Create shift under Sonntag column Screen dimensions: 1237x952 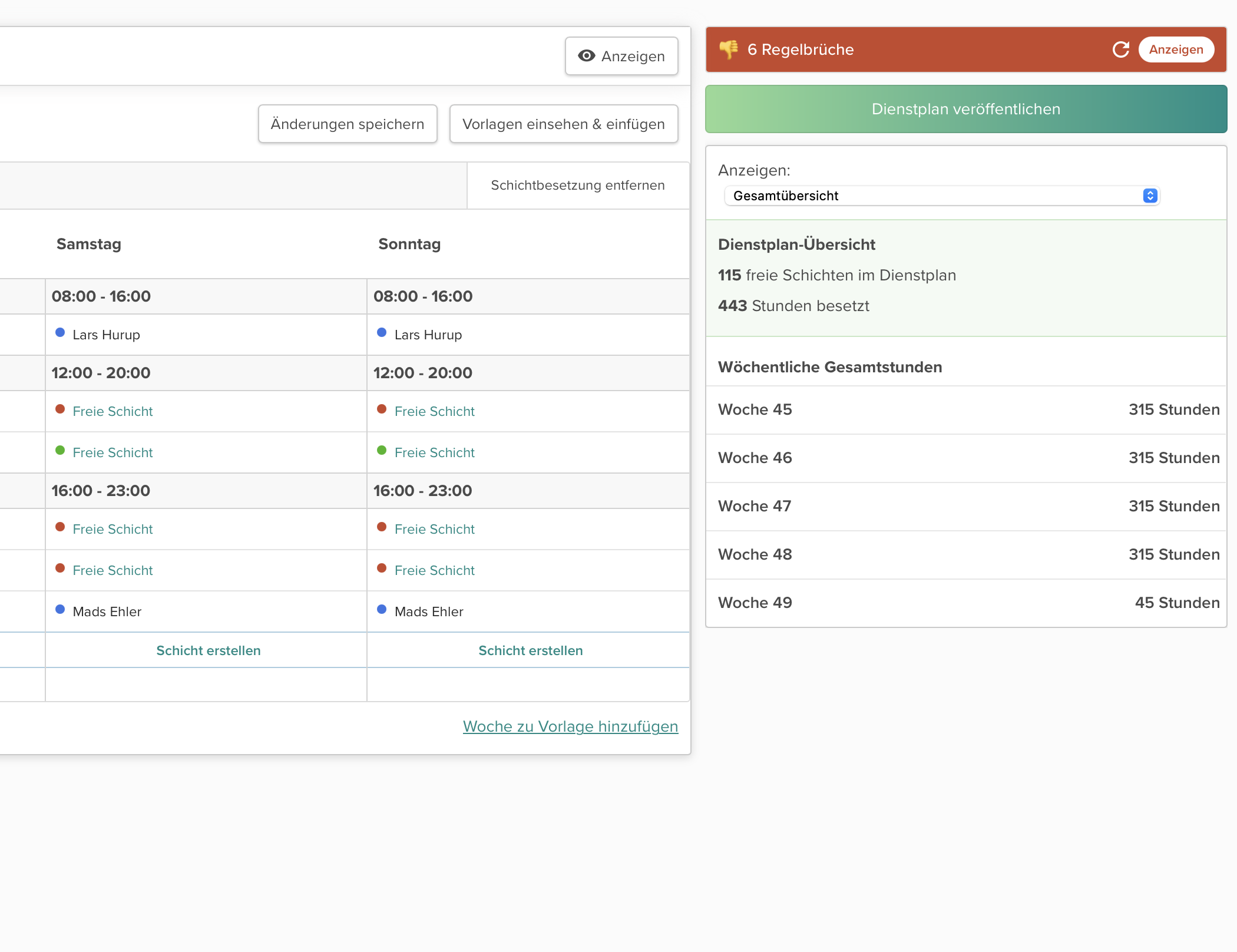tap(530, 650)
